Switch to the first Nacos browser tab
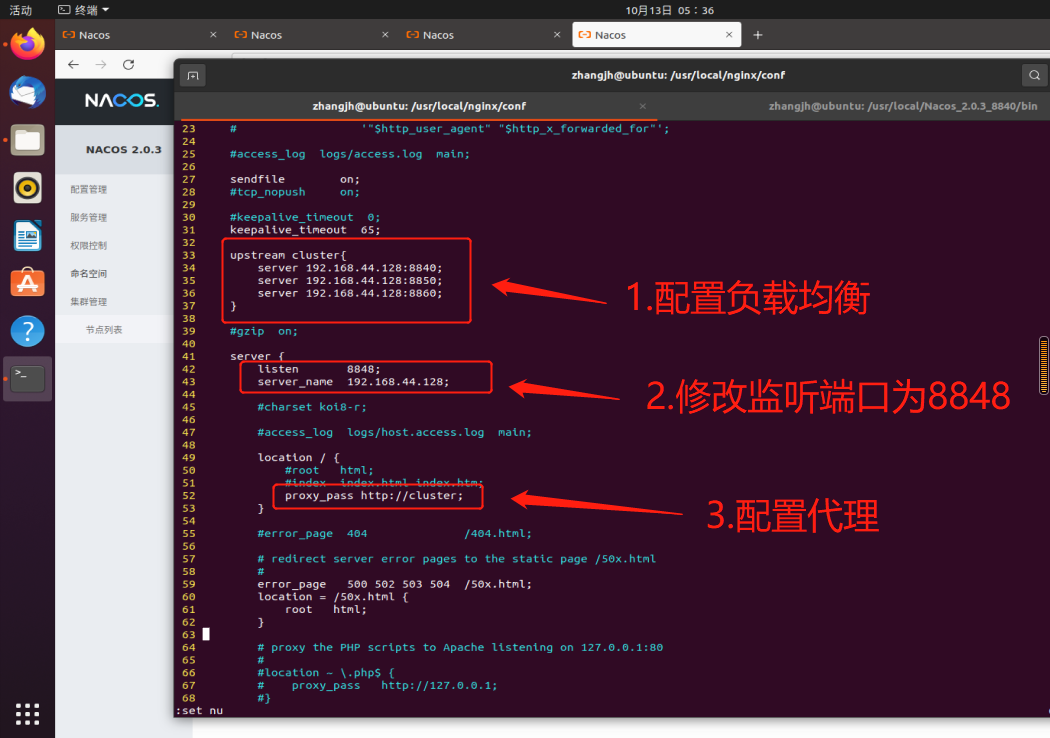The width and height of the screenshot is (1050, 738). coord(140,35)
